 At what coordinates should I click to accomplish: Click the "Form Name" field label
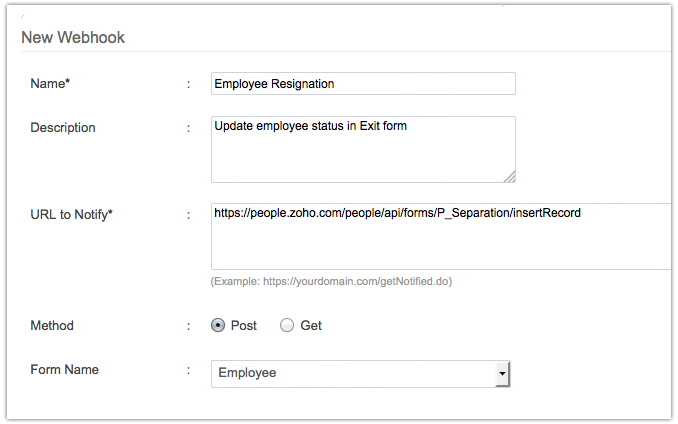(x=65, y=370)
